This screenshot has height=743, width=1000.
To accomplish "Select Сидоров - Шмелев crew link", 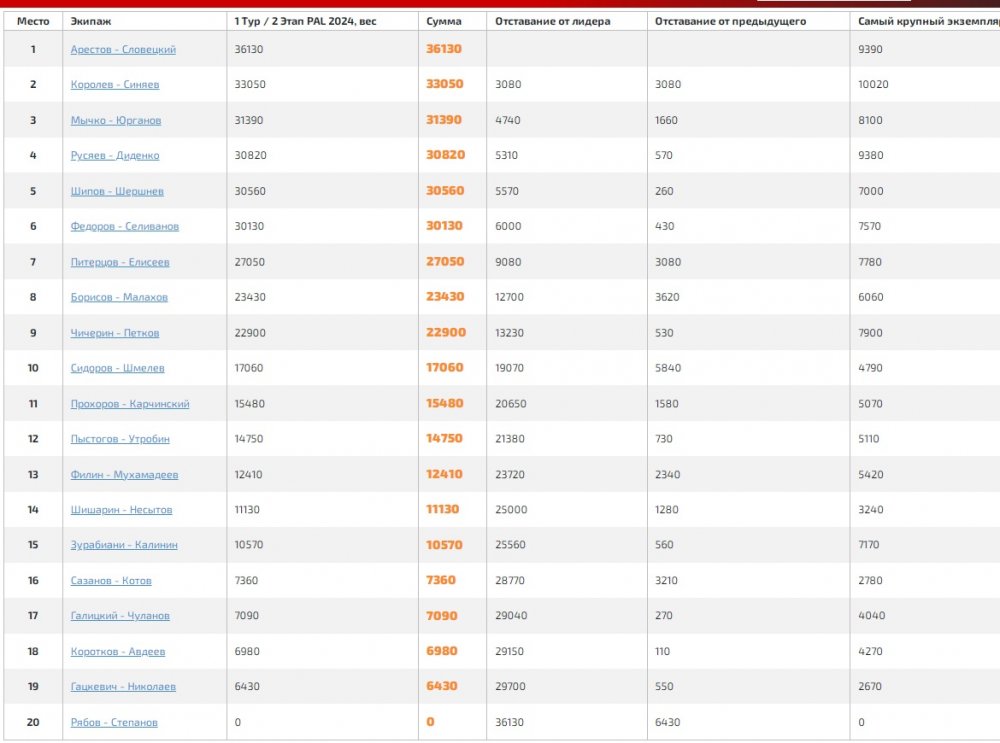I will tap(117, 368).
